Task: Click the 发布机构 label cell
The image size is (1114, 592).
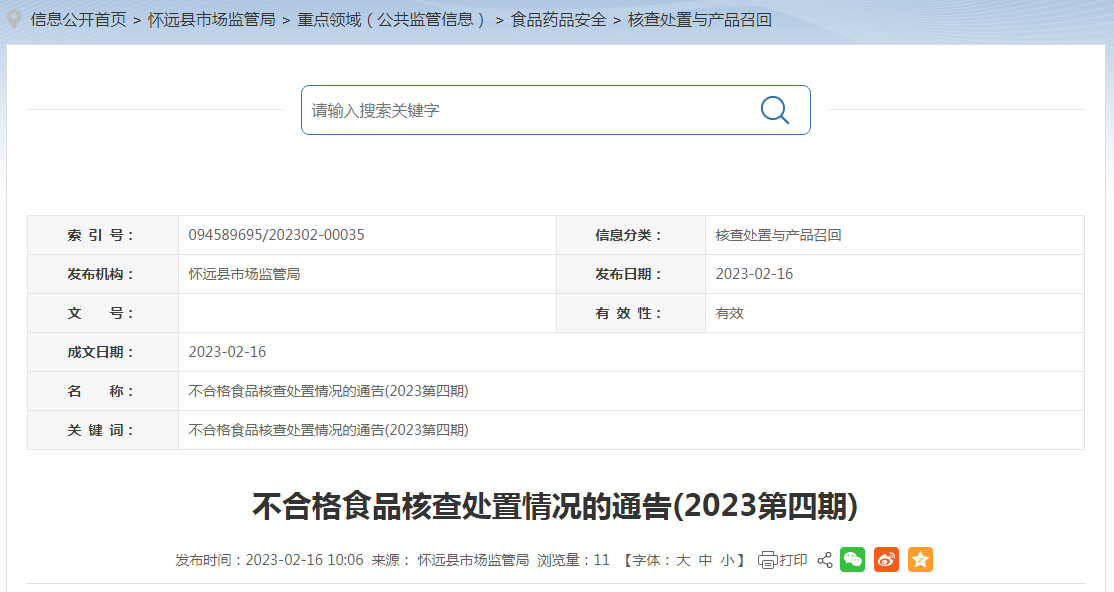Action: (x=103, y=274)
